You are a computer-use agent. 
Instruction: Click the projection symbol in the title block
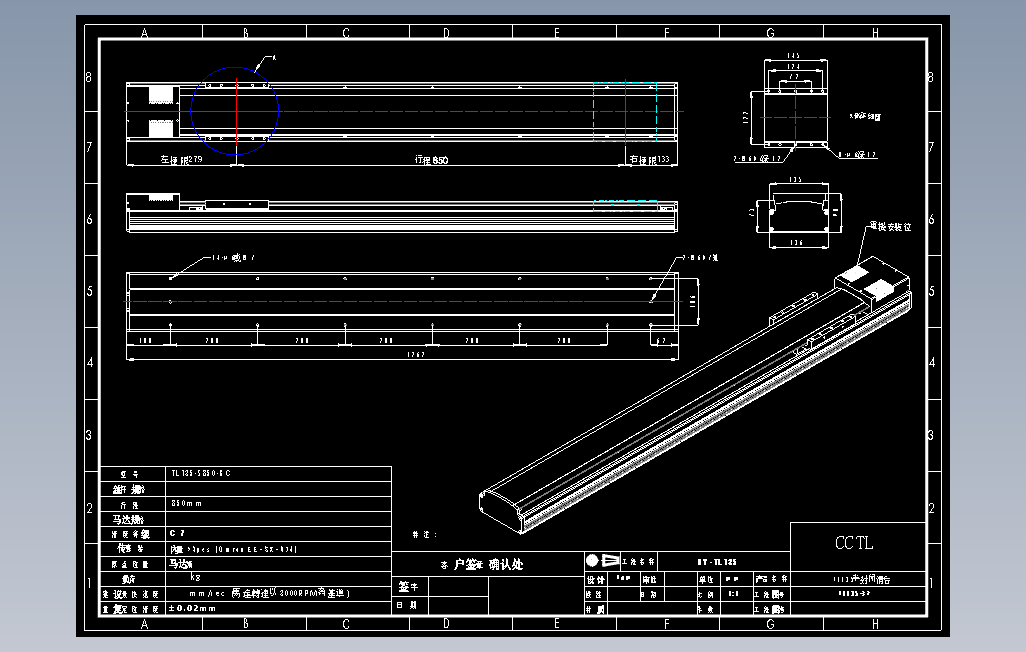[603, 560]
